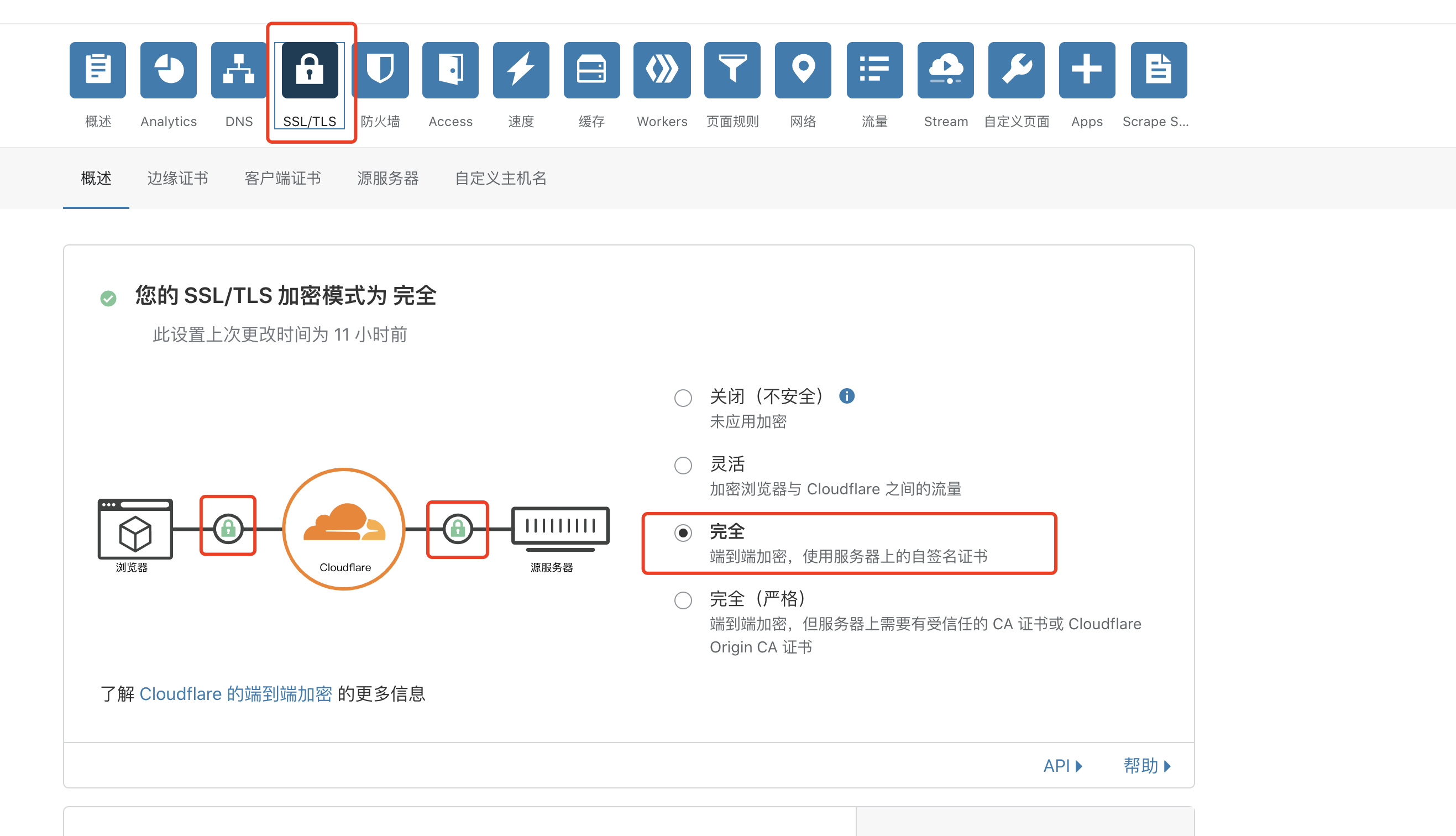Select the 完全（严格）encryption mode

tap(683, 600)
